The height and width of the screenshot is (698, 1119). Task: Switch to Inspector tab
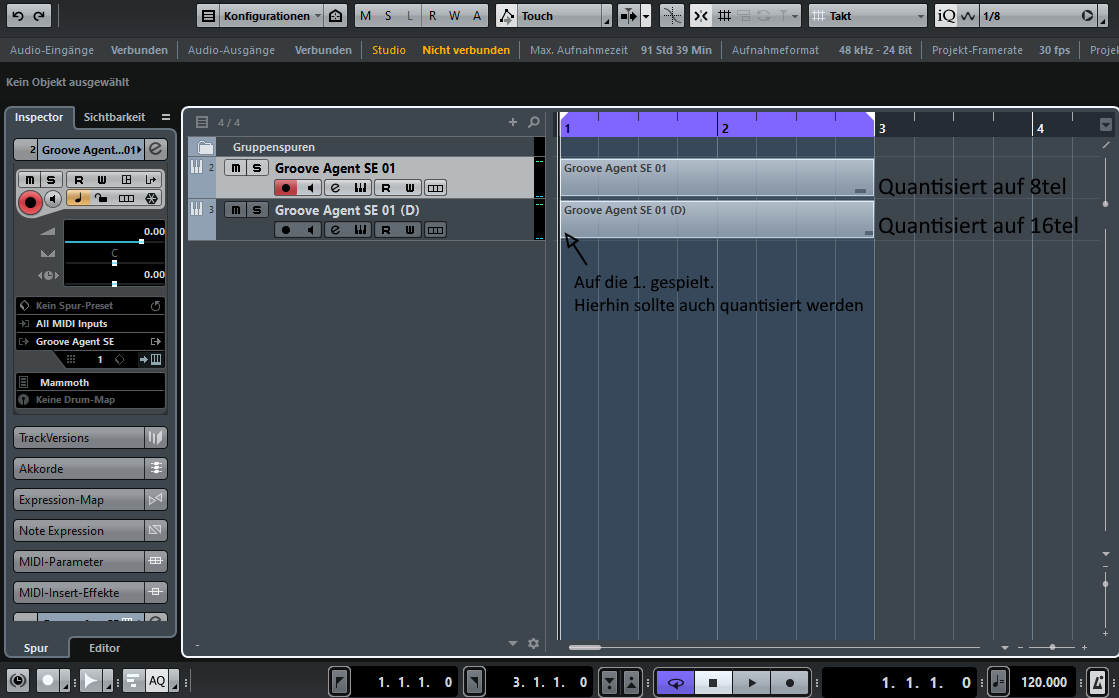point(39,117)
